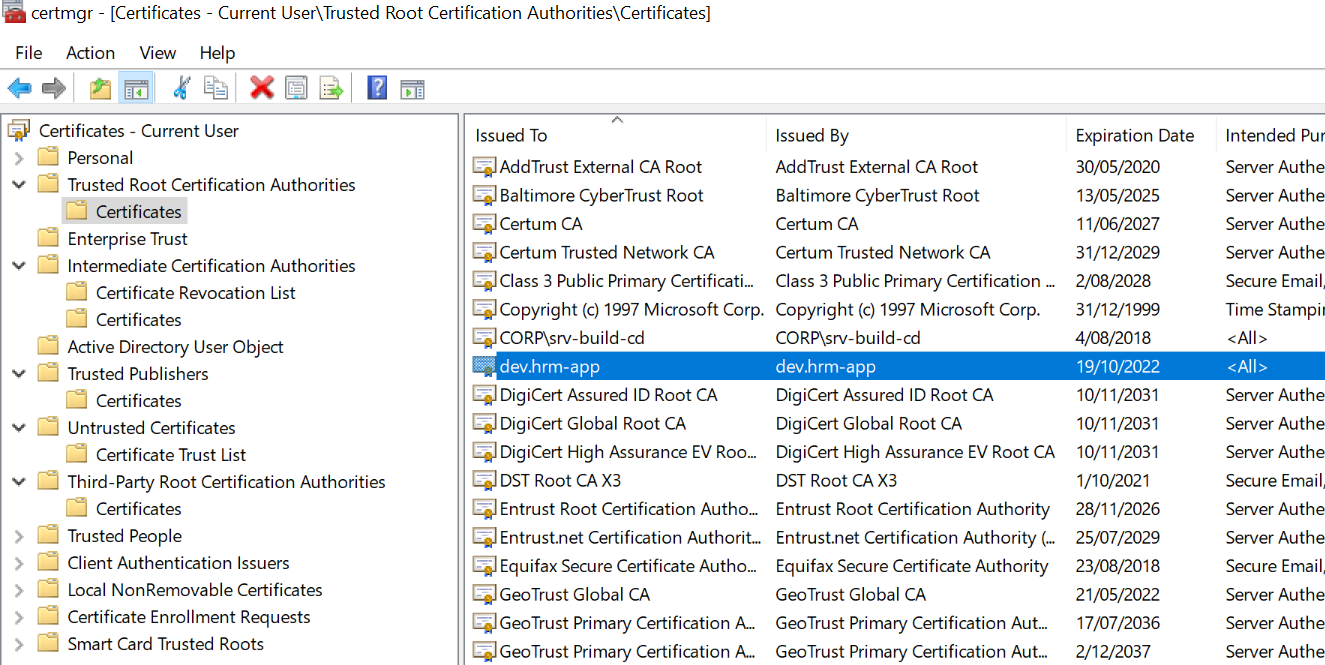This screenshot has height=665, width=1325.
Task: Click certificate icon of DigiCert Global Root CA
Action: [484, 424]
